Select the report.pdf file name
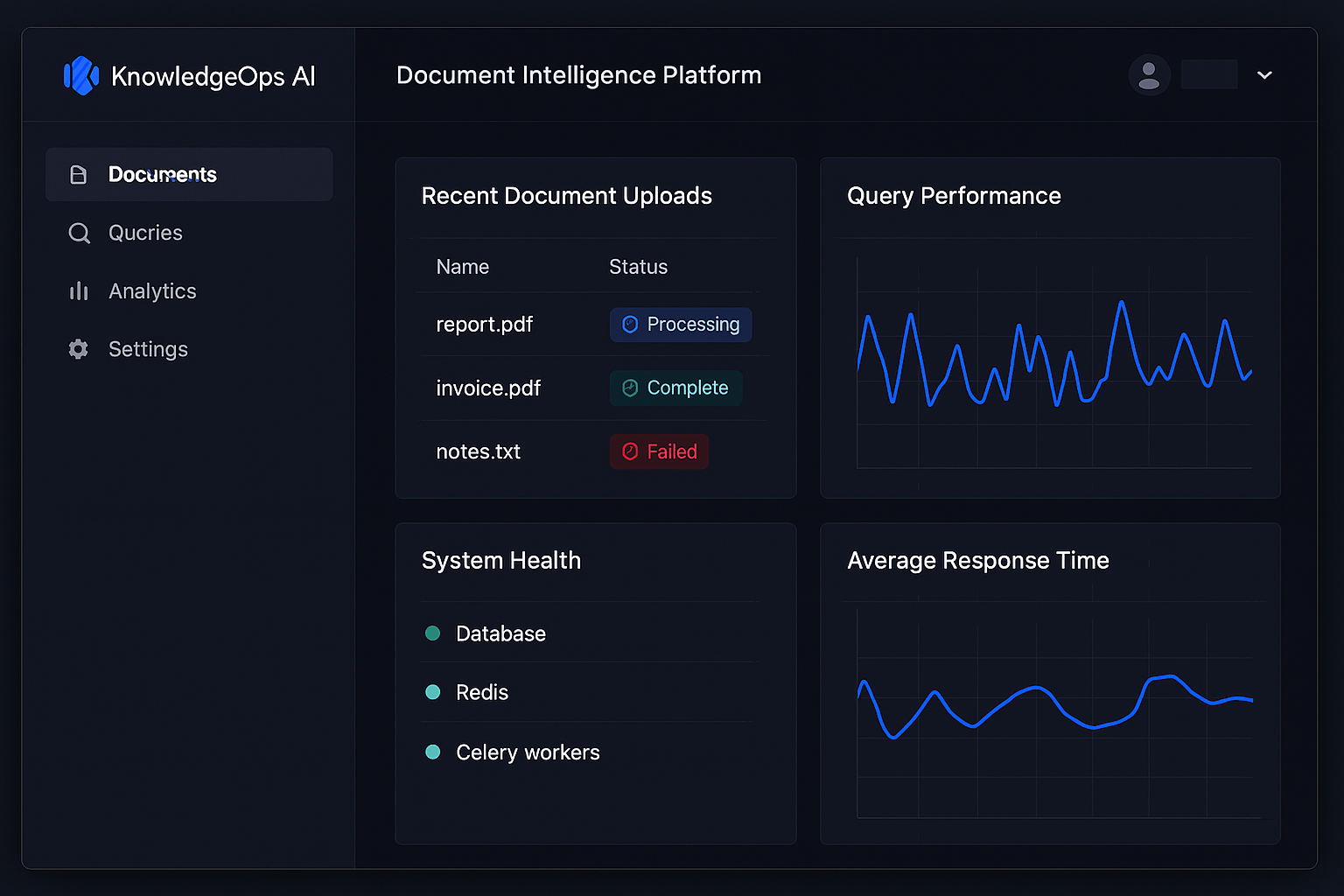1344x896 pixels. coord(484,325)
